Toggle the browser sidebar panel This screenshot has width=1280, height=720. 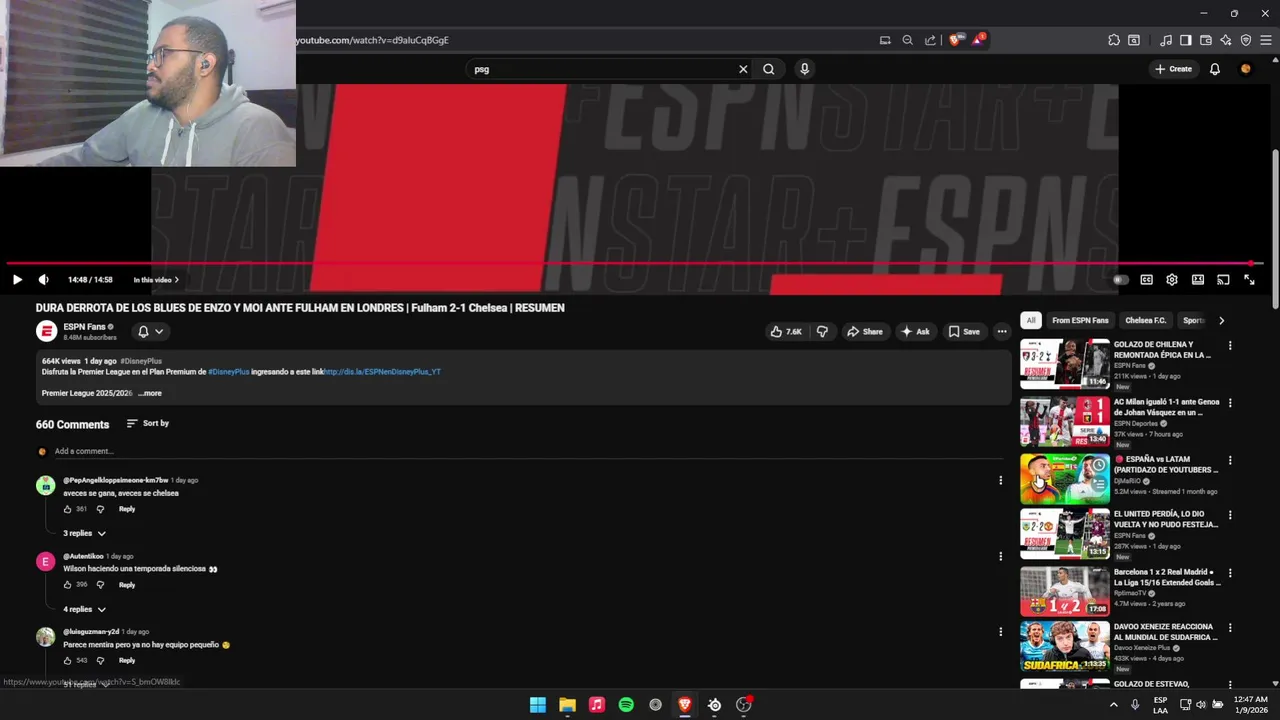point(1186,40)
